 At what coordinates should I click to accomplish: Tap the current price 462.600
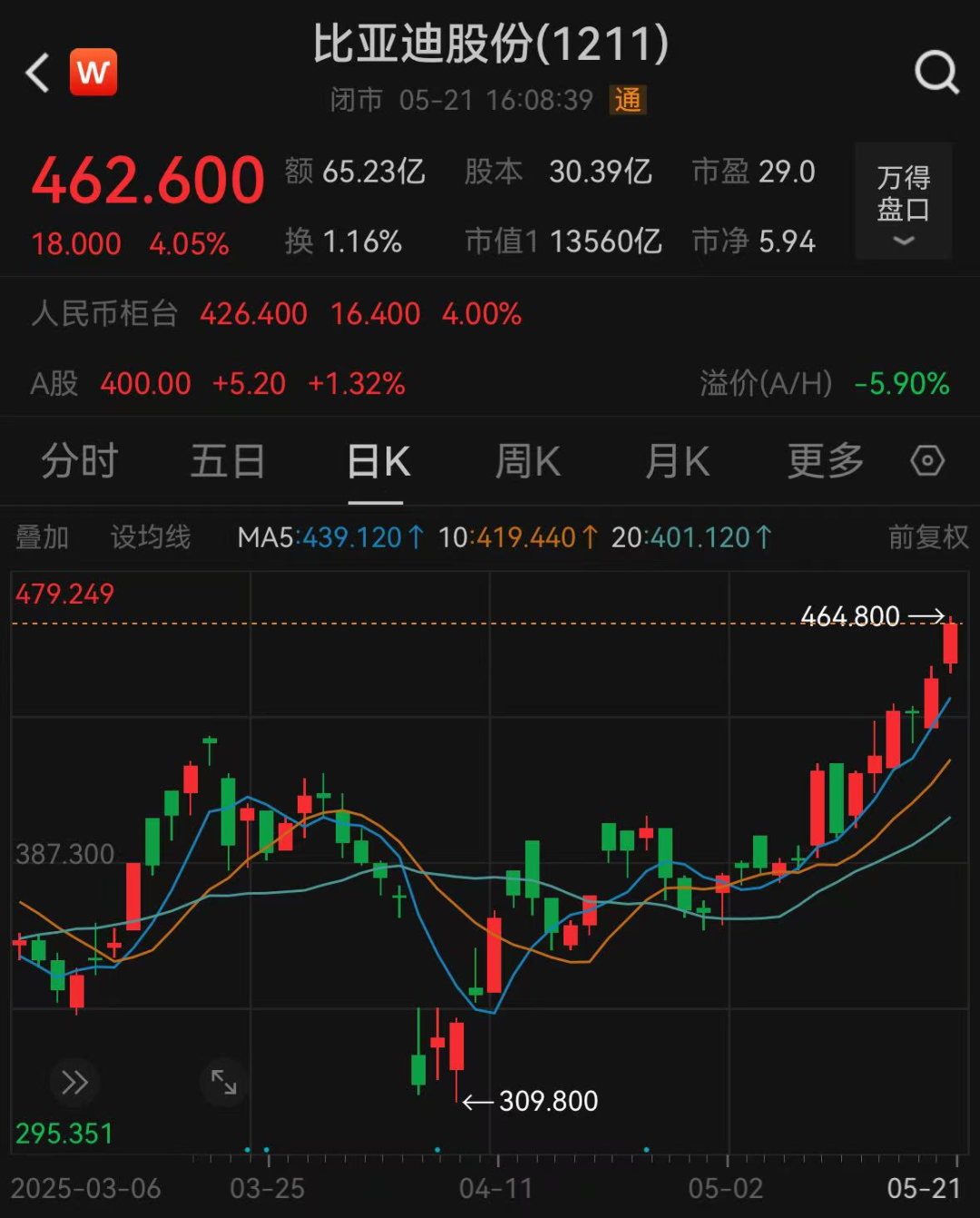tap(148, 180)
